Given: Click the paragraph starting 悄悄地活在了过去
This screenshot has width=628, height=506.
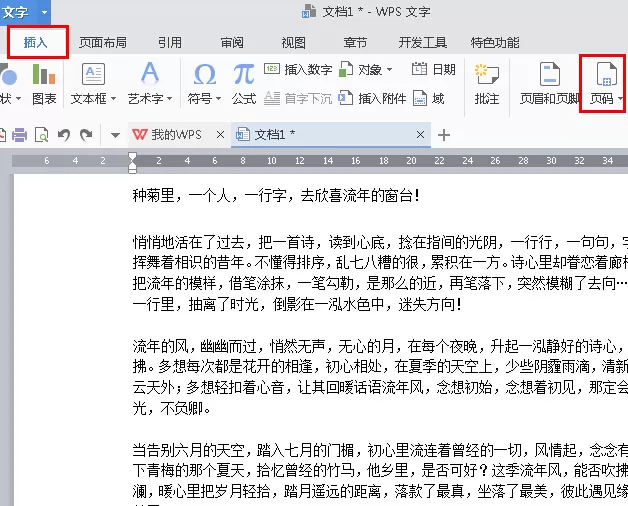Looking at the screenshot, I should (x=380, y=273).
